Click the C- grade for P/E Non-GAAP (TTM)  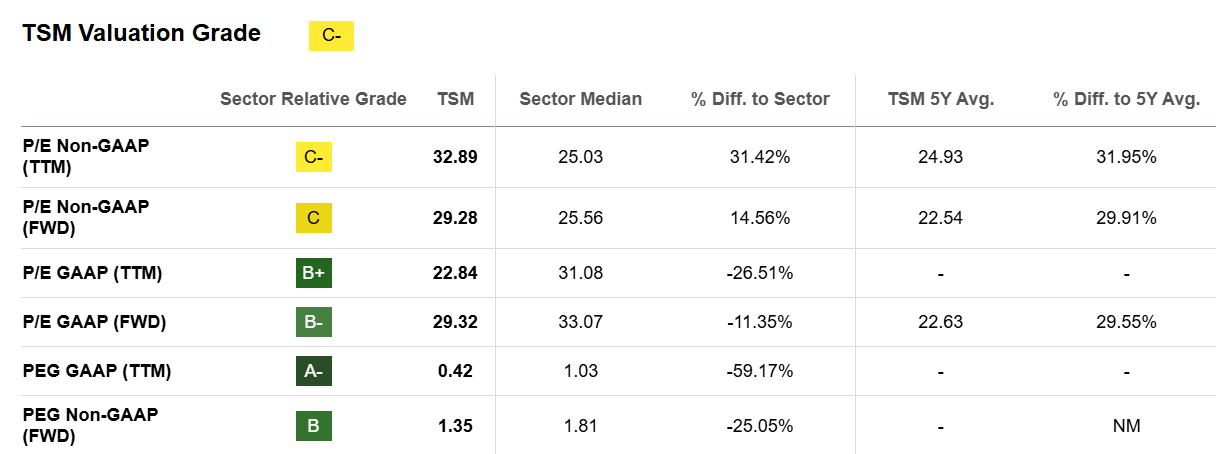(313, 157)
